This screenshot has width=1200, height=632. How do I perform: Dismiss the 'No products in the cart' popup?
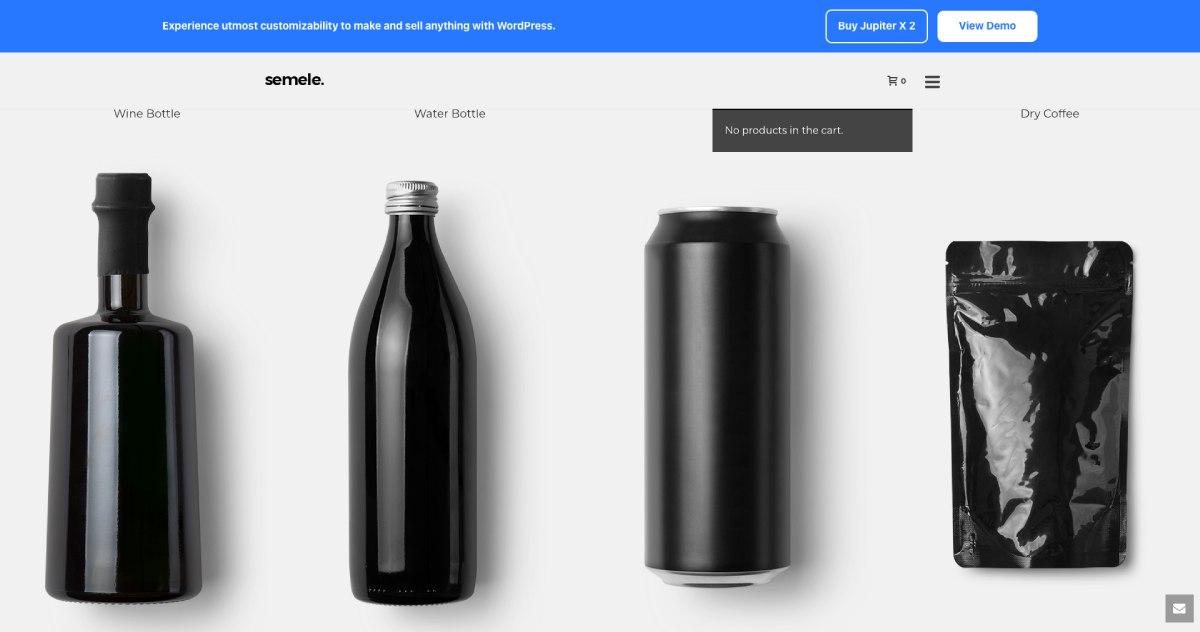pos(811,130)
